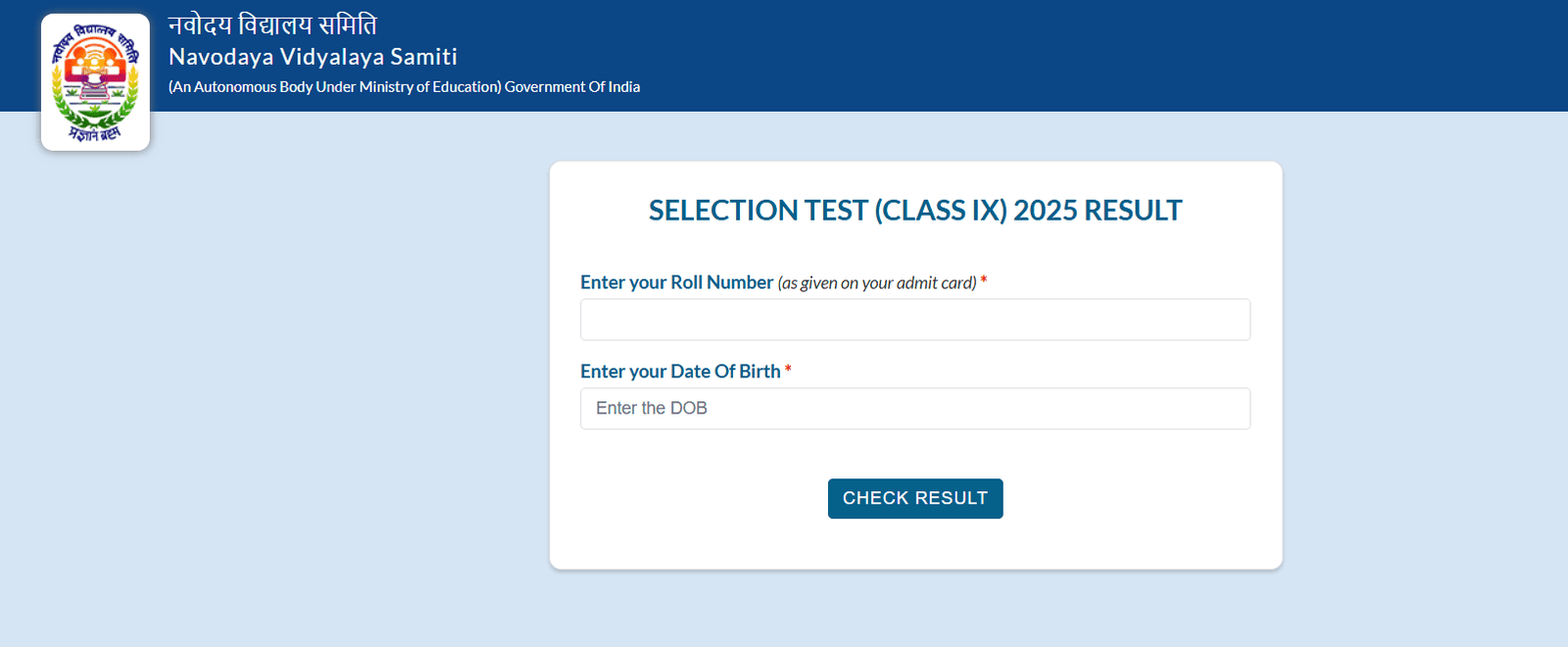Click the red asterisk beside Date Of Birth
The width and height of the screenshot is (1568, 647).
(x=789, y=371)
